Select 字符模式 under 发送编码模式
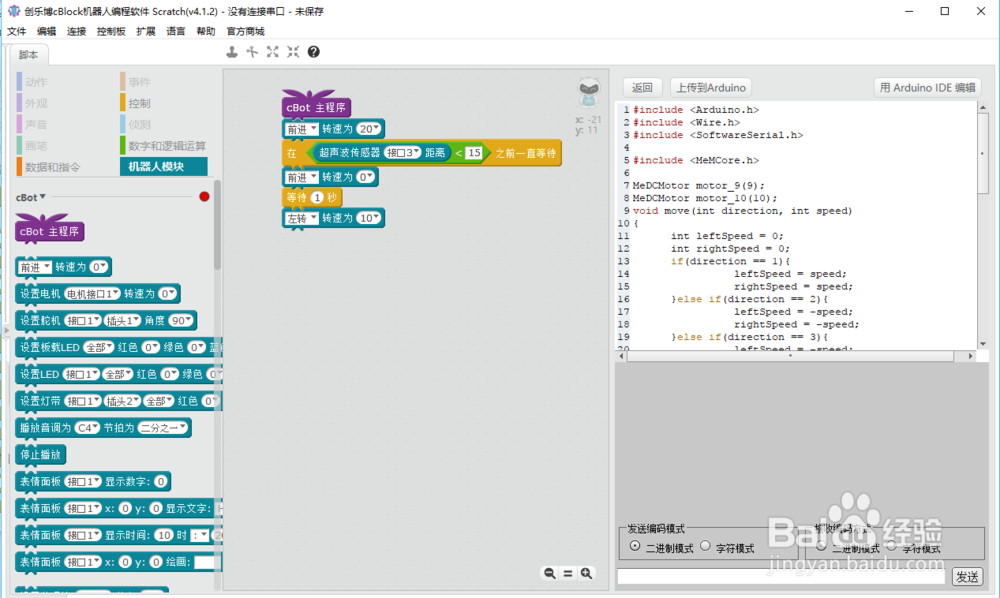The width and height of the screenshot is (1000, 598). tap(705, 546)
